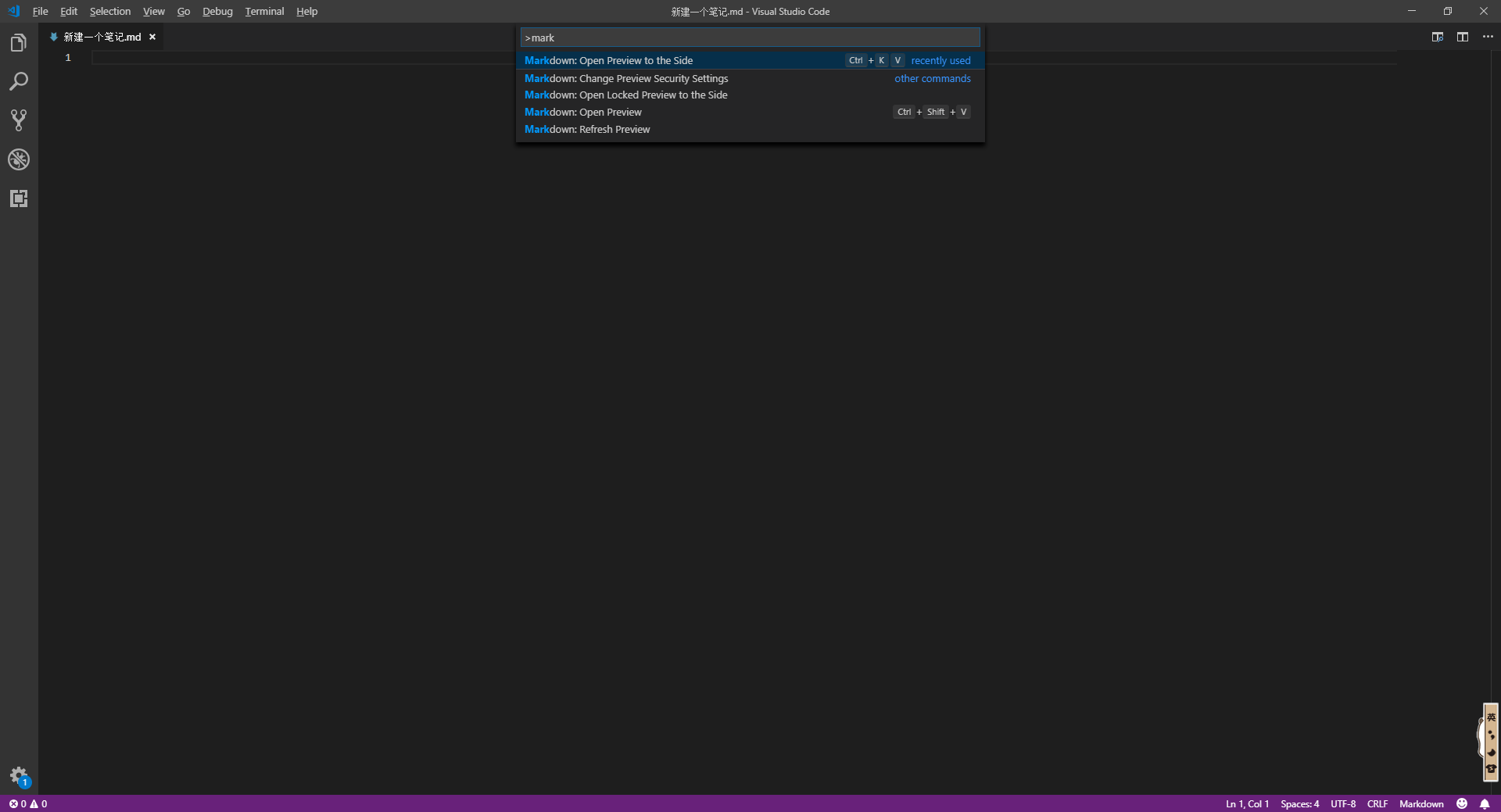The image size is (1501, 812).
Task: Run Markdown: Open Preview to the Side
Action: [x=750, y=60]
